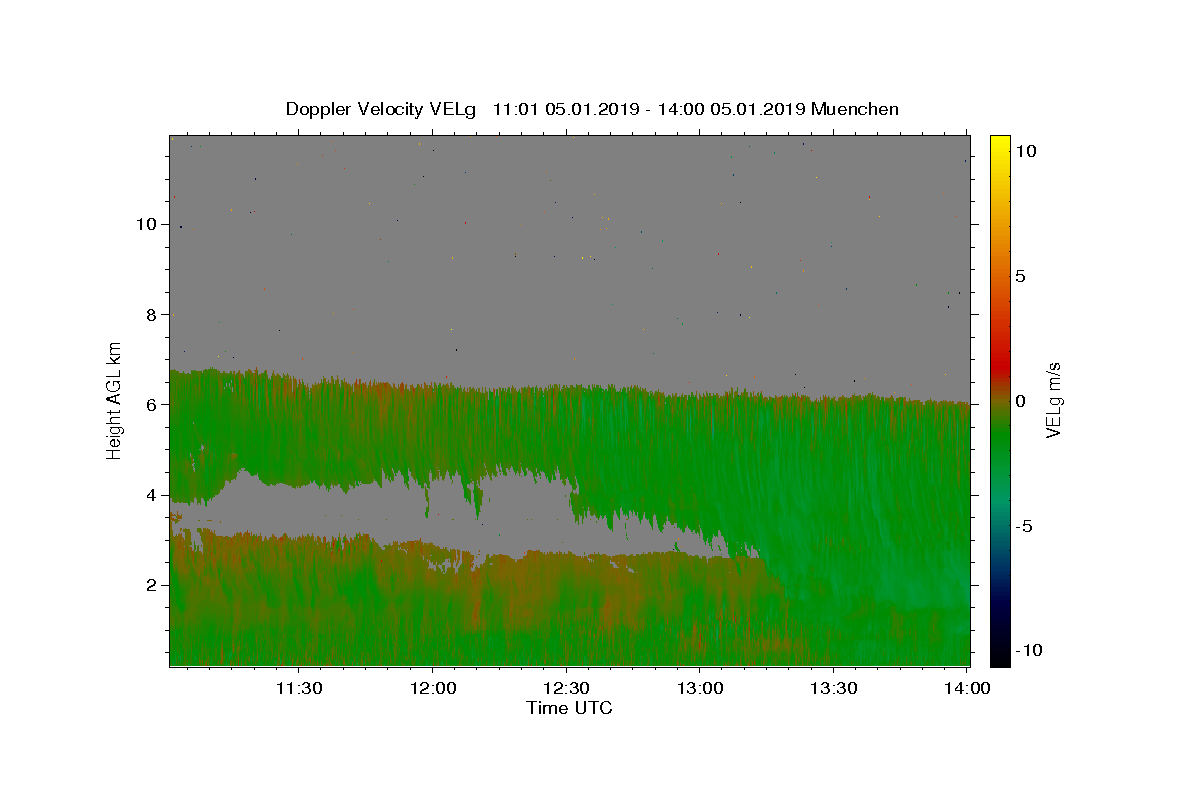Click the colorbar tick value 10
The image size is (1200, 800).
pos(1025,150)
